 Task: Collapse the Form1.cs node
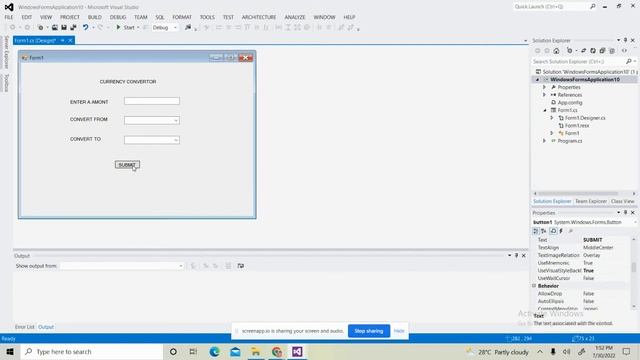(544, 110)
